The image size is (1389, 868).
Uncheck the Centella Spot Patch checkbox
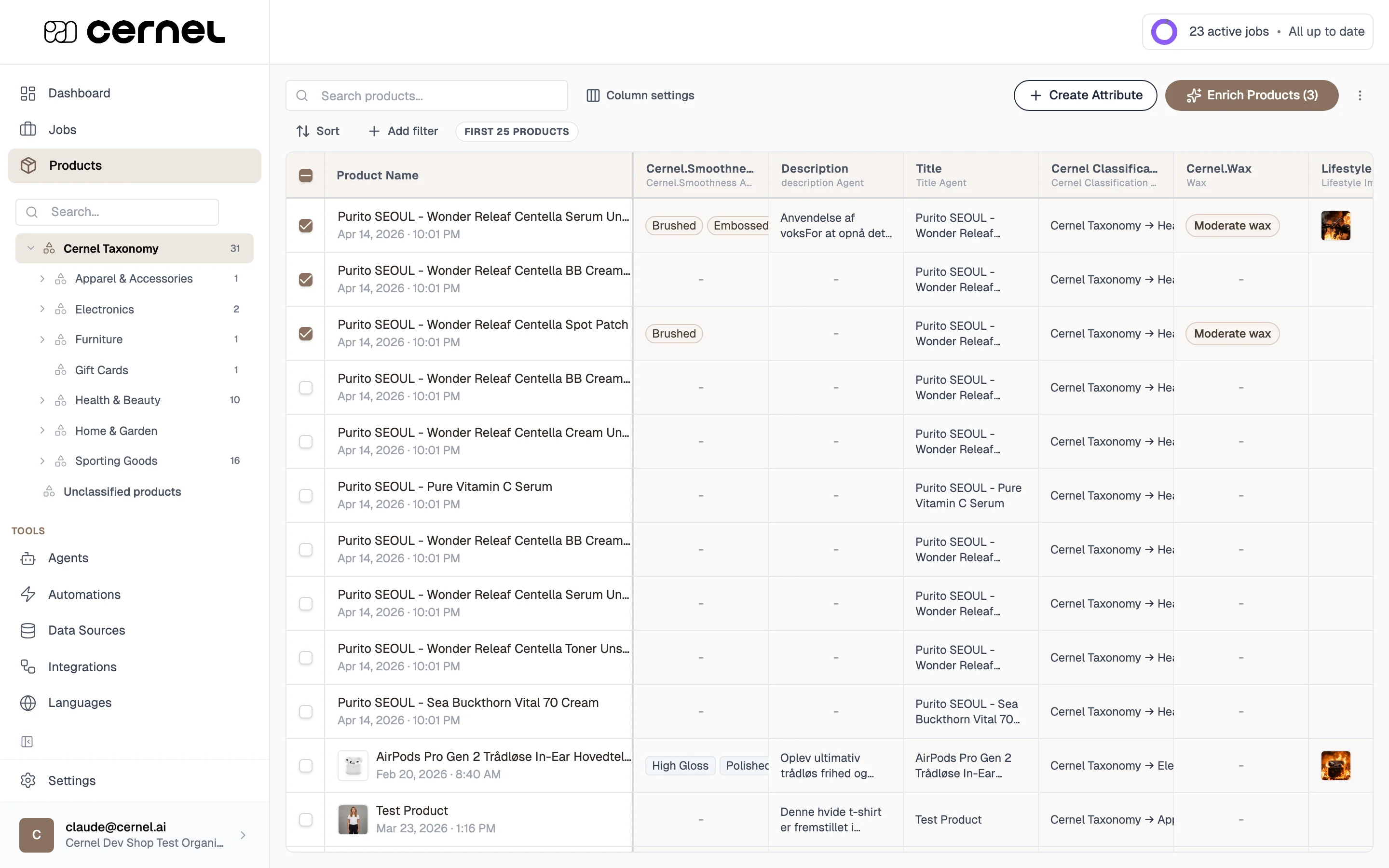tap(306, 334)
